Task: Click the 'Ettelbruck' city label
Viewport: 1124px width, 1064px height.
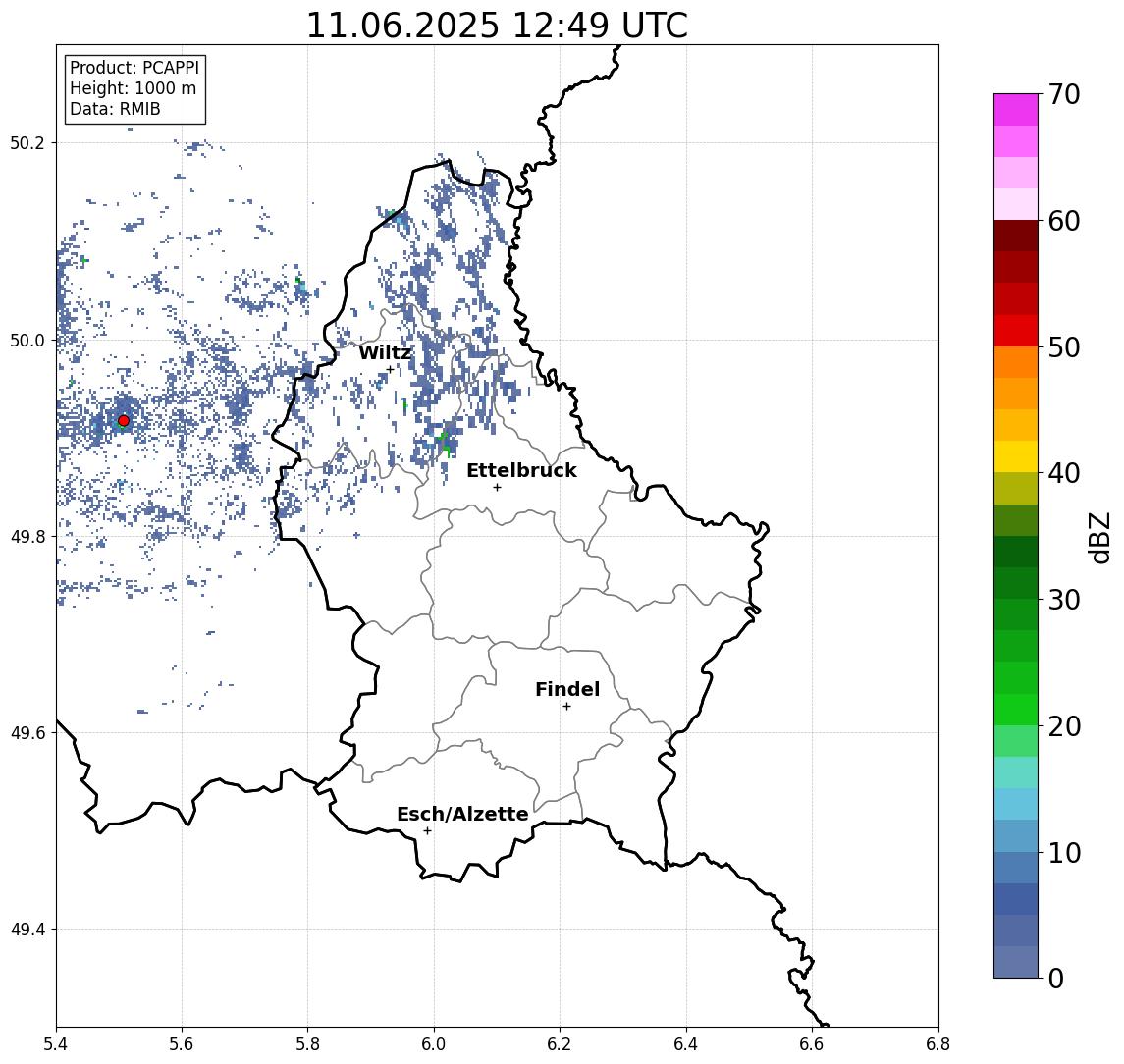Action: coord(521,470)
